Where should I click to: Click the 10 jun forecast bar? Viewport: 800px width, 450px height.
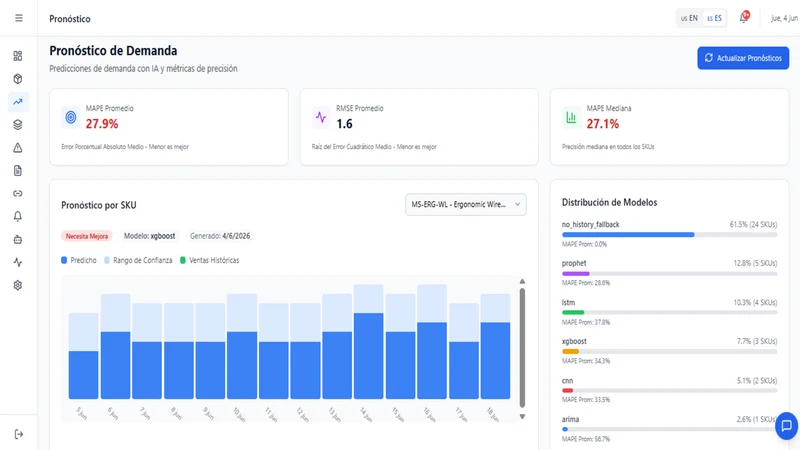pyautogui.click(x=242, y=365)
